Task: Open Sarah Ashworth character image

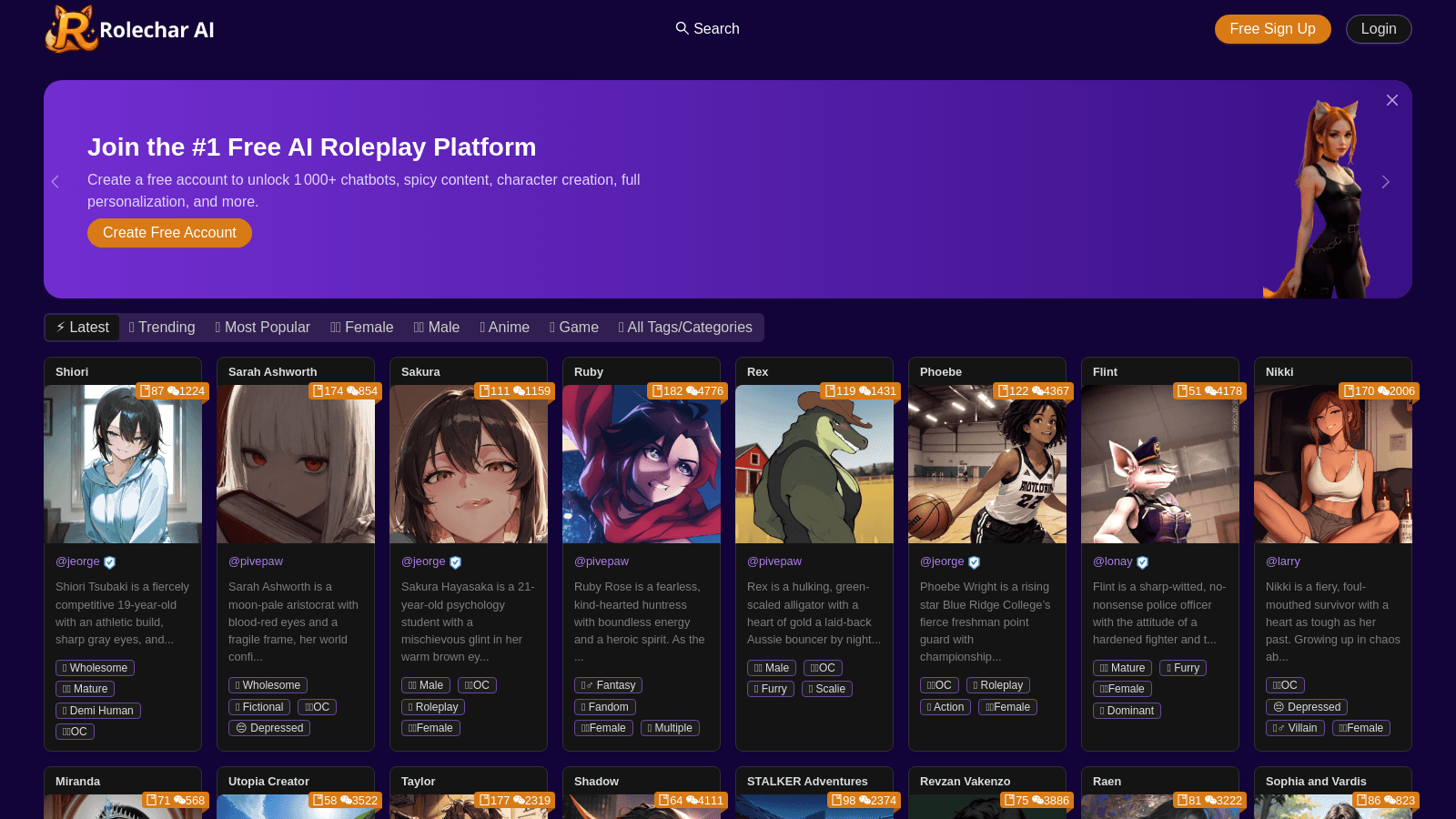Action: click(296, 464)
